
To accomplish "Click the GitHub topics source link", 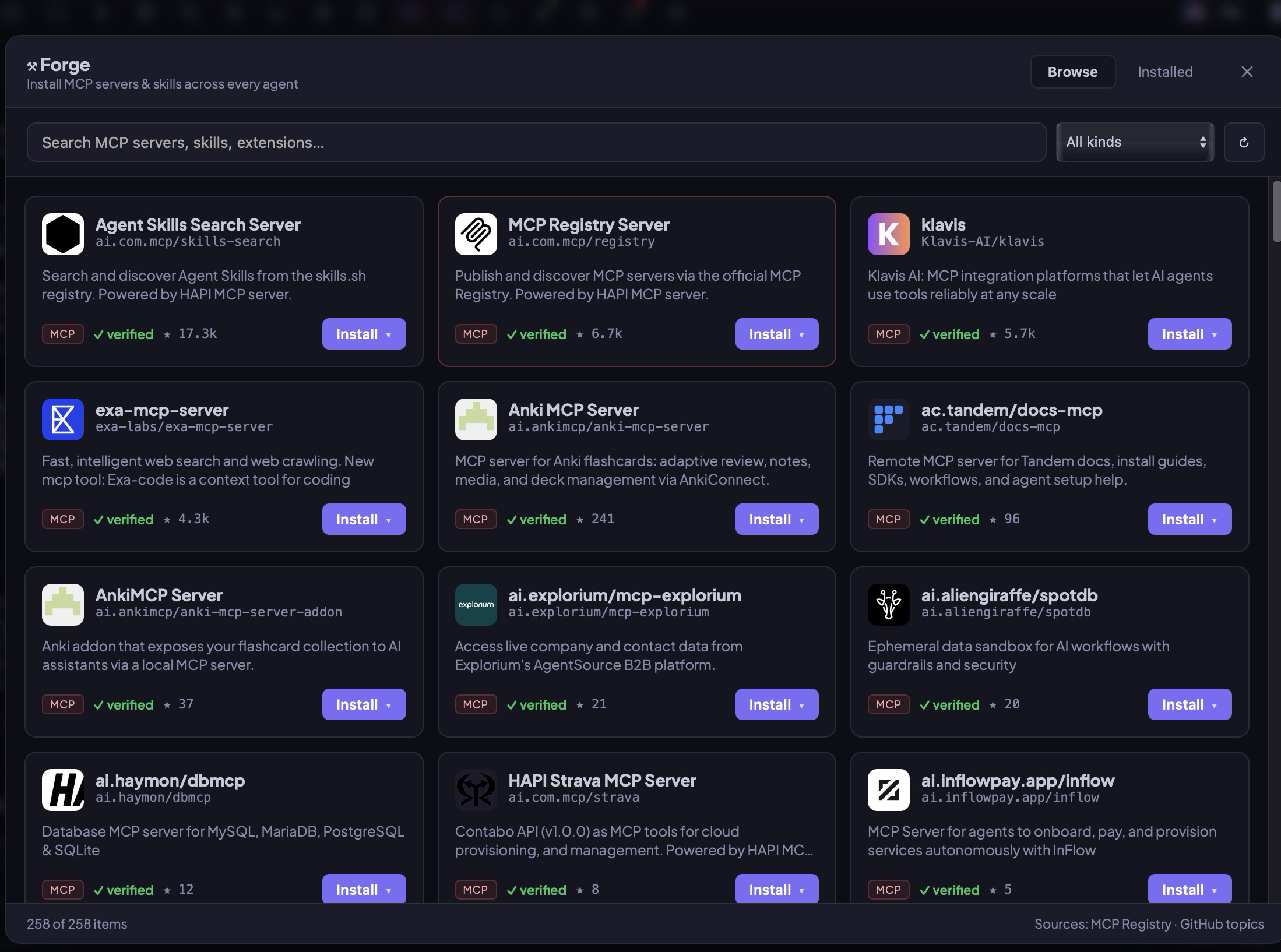I will coord(1222,924).
